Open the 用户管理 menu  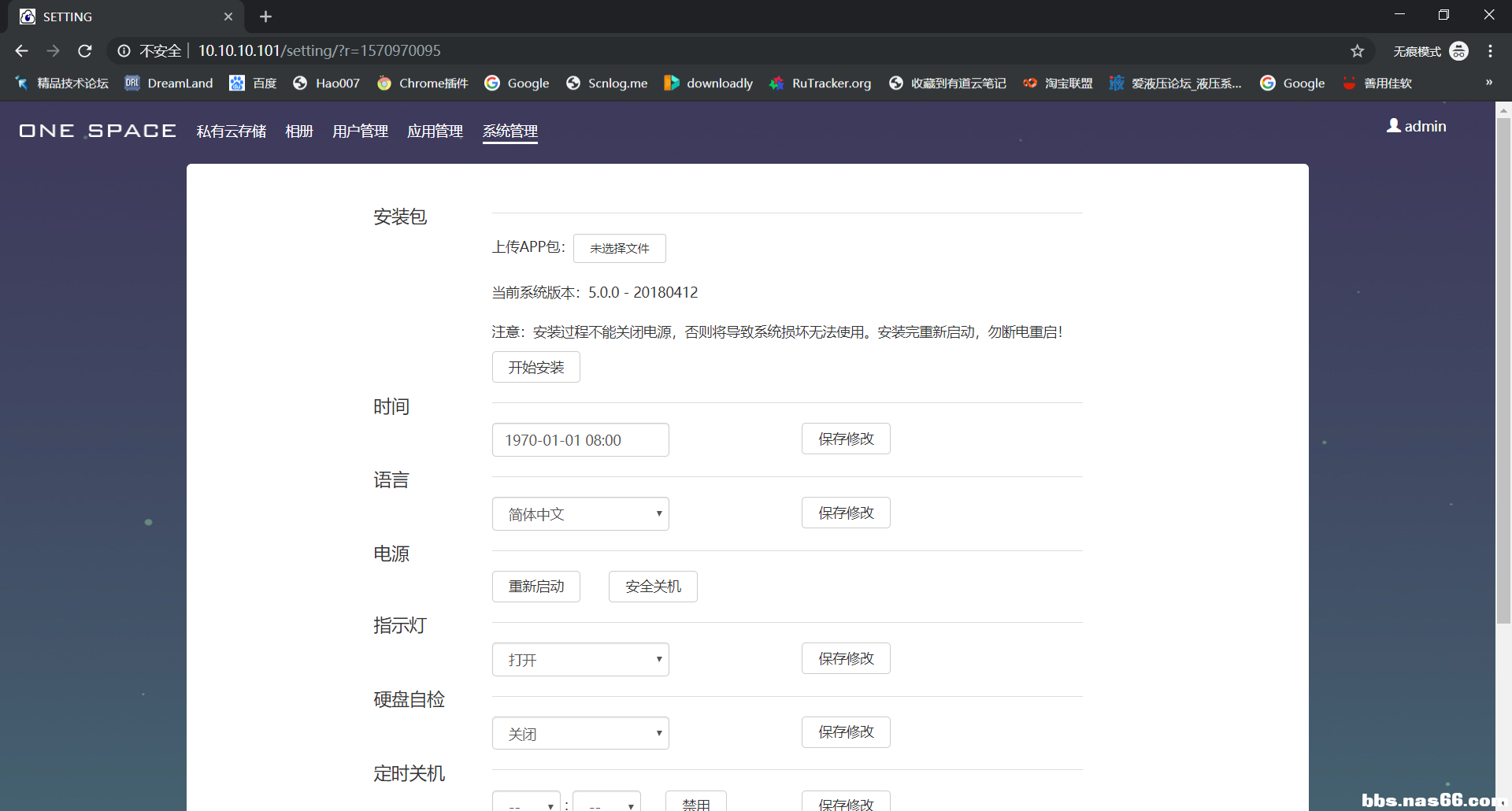[360, 131]
